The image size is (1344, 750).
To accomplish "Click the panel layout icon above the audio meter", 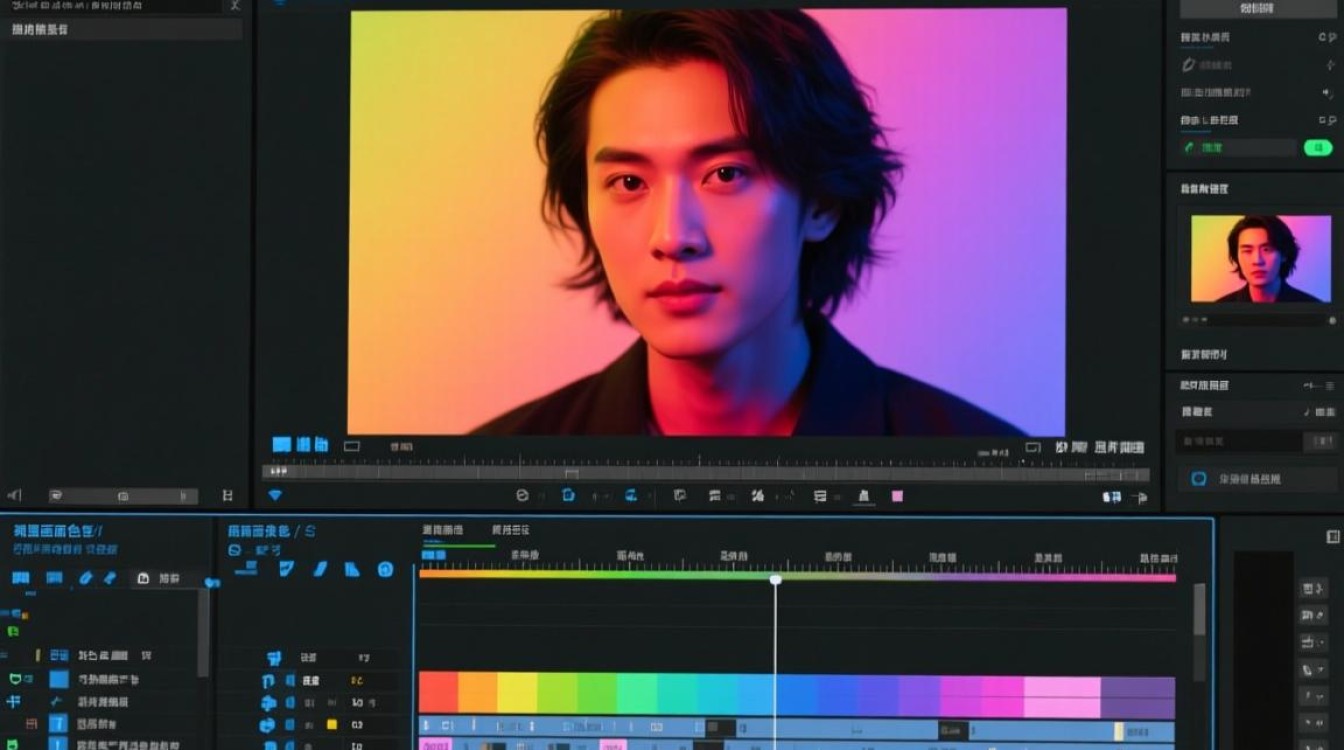I will coord(1332,537).
